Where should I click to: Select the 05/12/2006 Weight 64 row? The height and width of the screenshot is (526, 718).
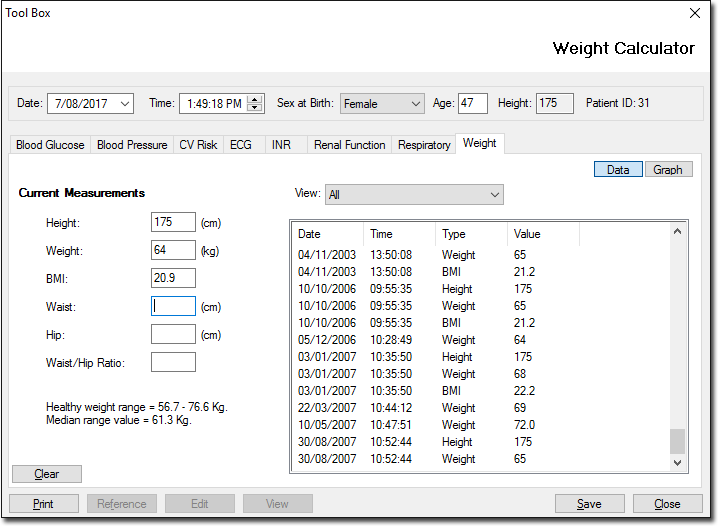(481, 340)
